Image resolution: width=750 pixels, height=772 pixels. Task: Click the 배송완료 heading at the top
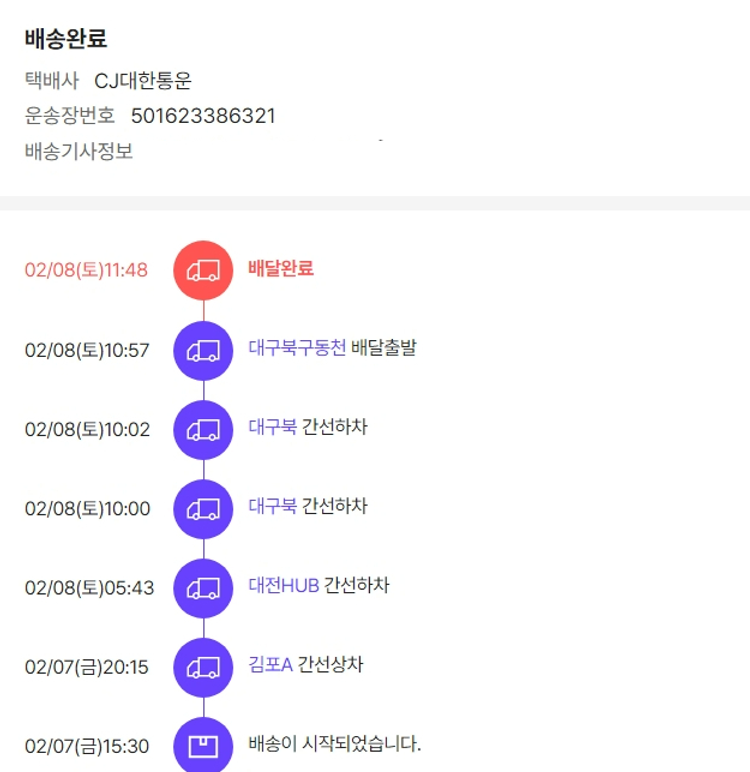coord(66,39)
